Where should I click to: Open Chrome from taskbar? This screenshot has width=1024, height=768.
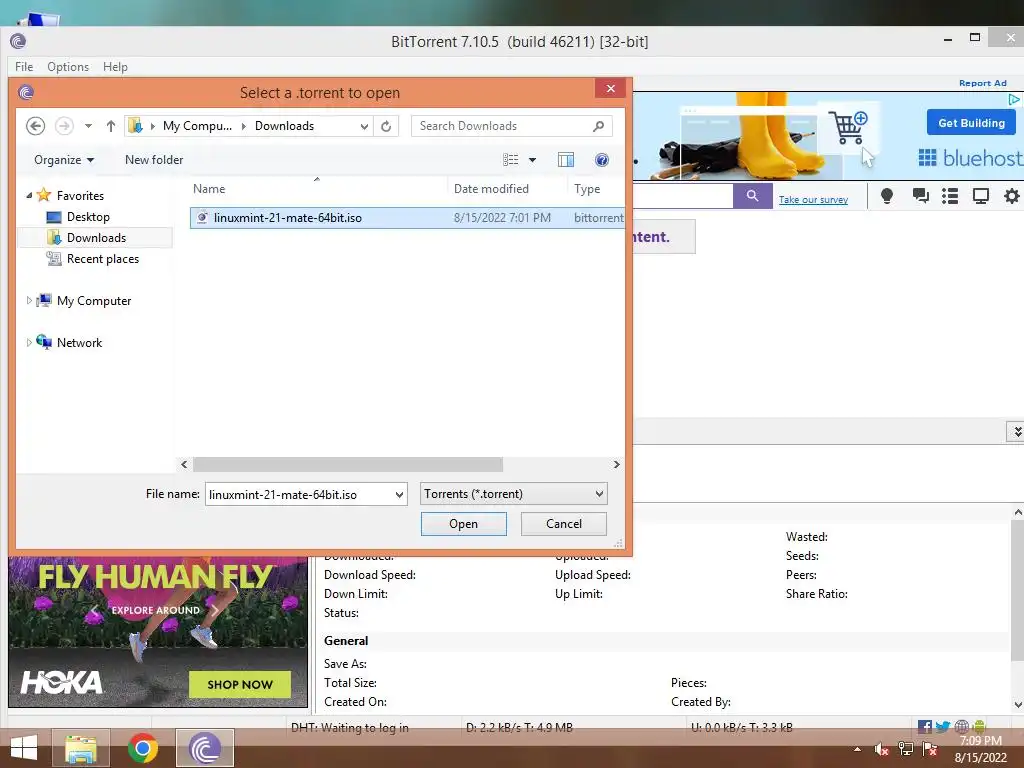[x=142, y=748]
